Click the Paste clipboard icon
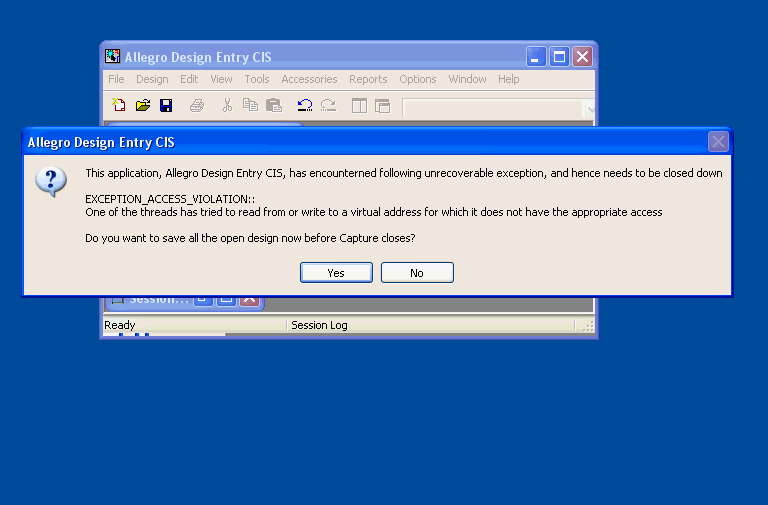 pos(274,105)
